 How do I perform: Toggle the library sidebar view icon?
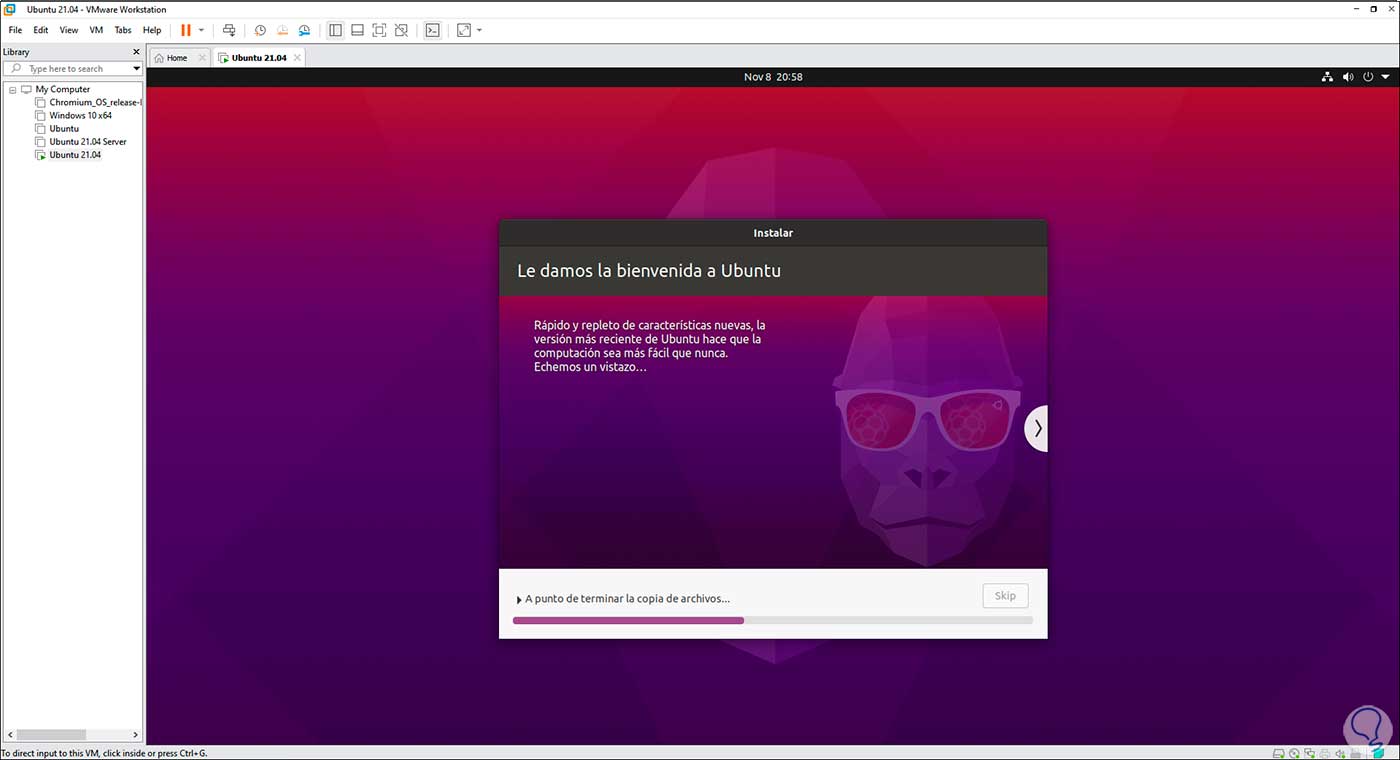coord(335,30)
